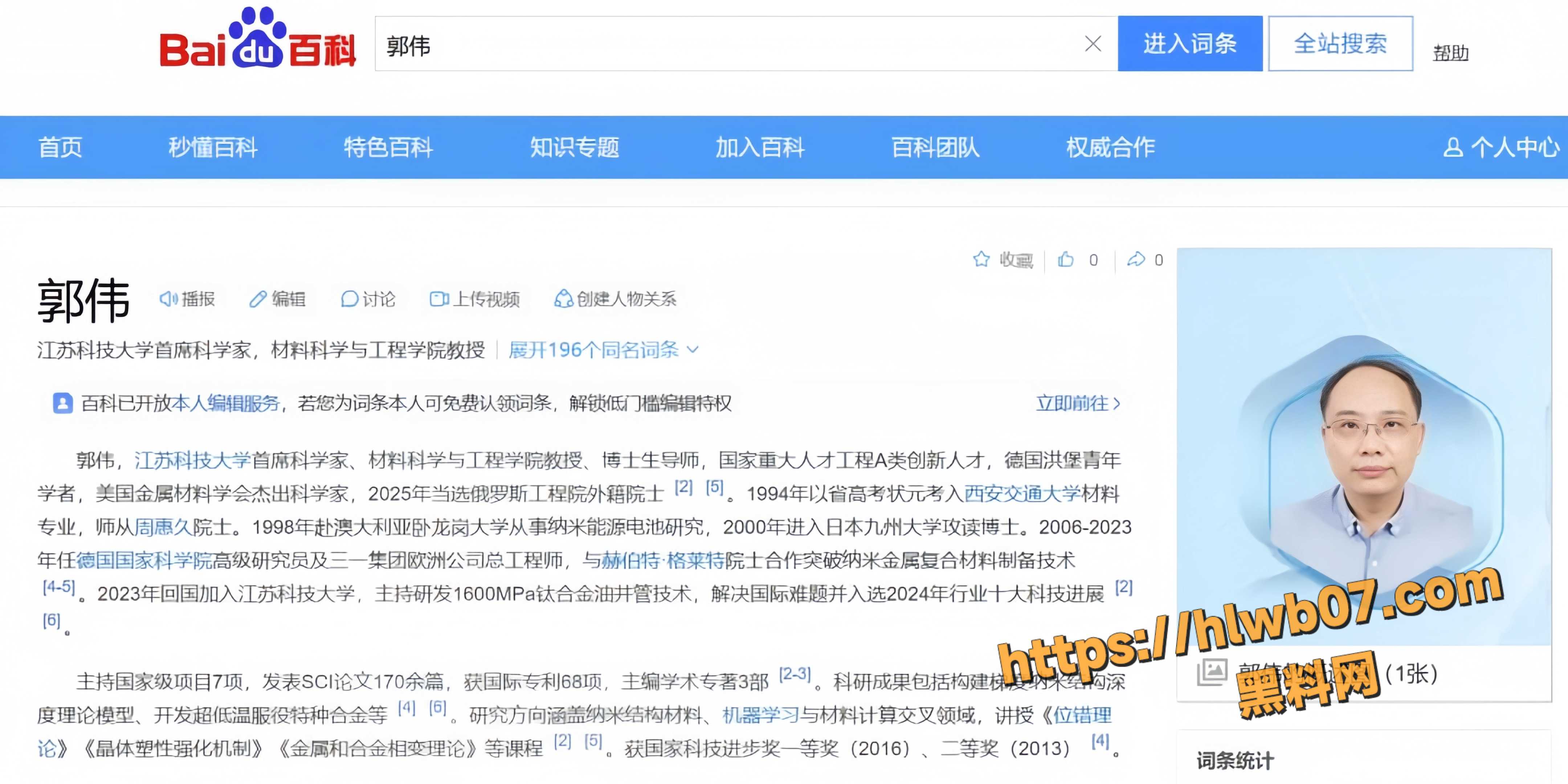Open the 周惠久 link
Viewport: 1568px width, 784px height.
[x=163, y=527]
